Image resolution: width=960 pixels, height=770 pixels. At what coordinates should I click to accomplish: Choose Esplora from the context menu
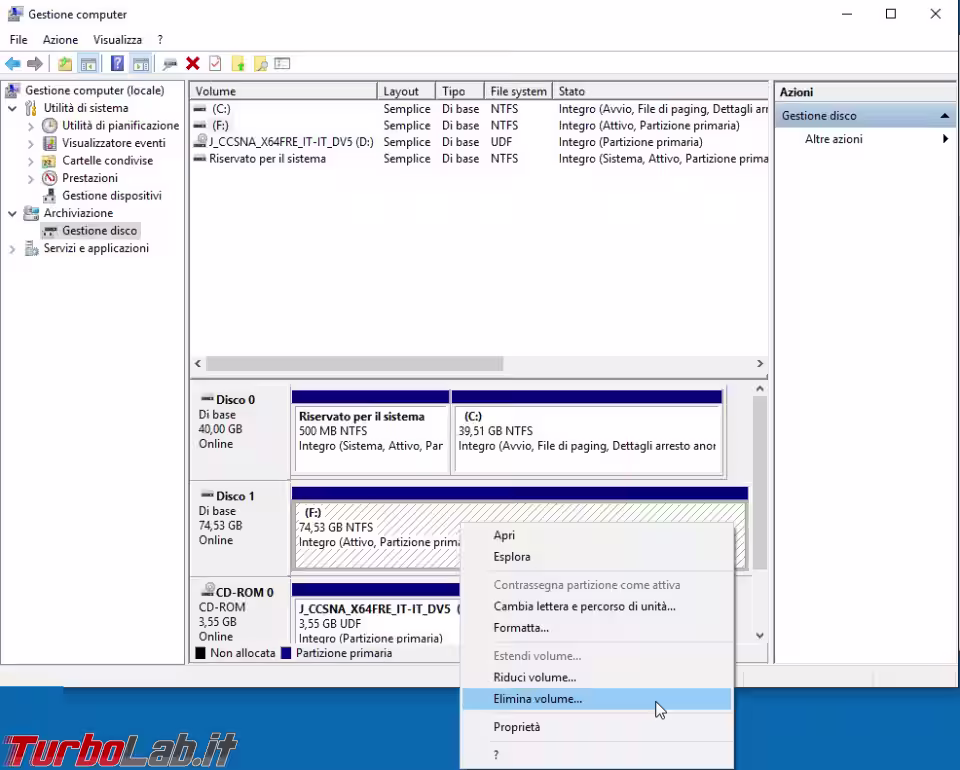tap(597, 557)
